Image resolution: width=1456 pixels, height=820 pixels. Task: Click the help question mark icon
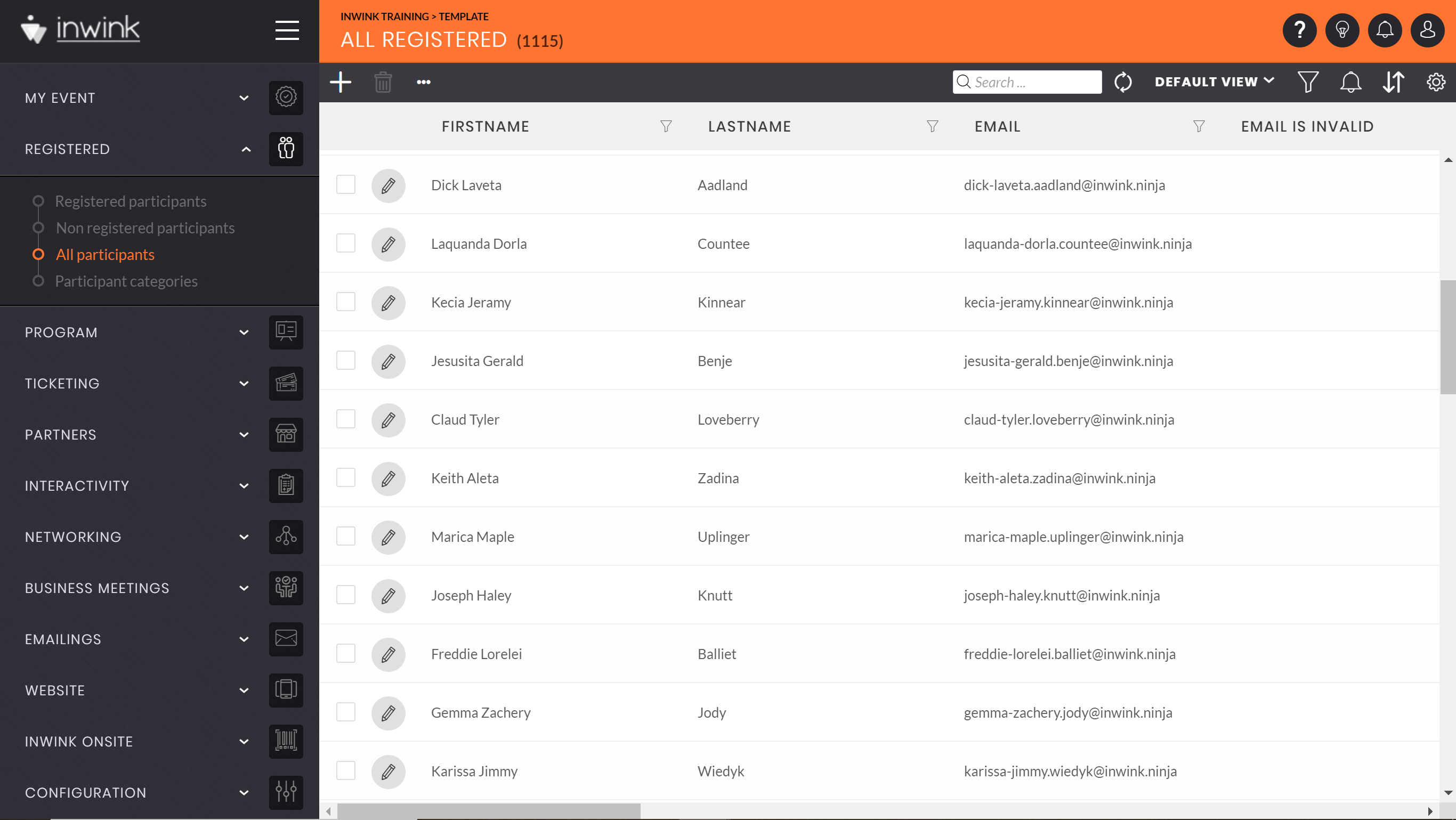tap(1299, 30)
